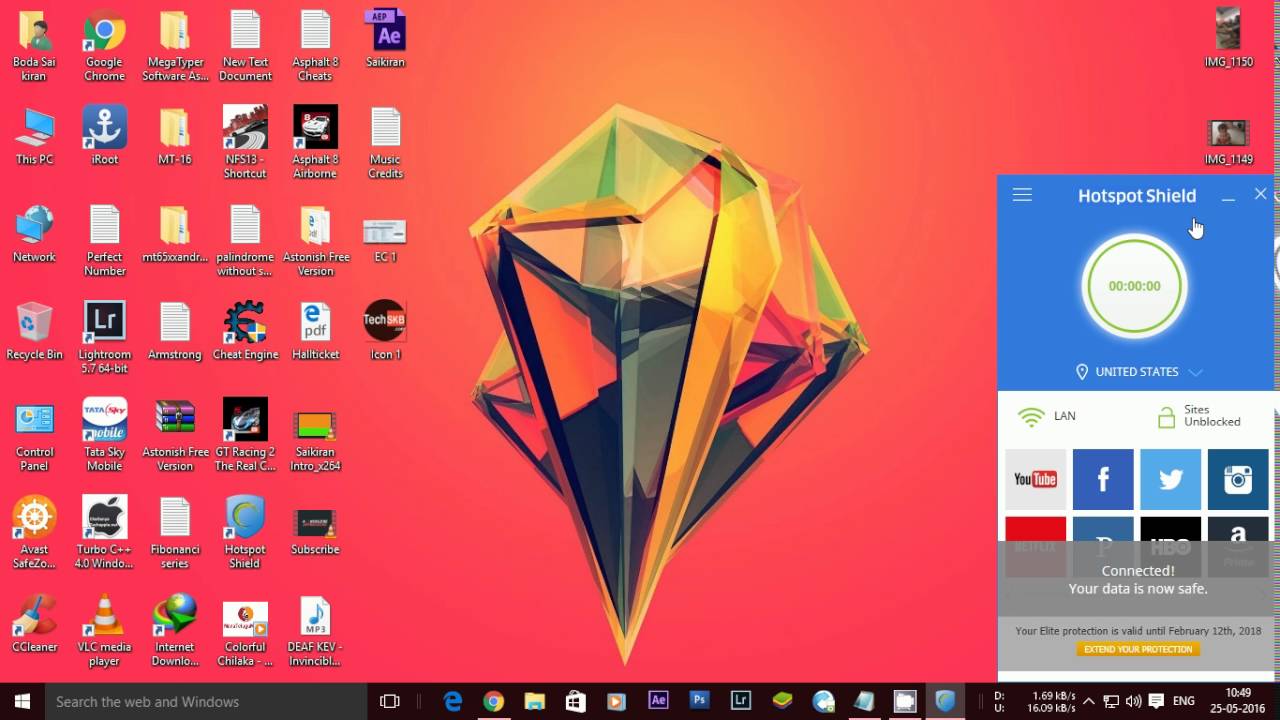Image resolution: width=1280 pixels, height=720 pixels.
Task: Open the Action Center notifications icon
Action: click(1156, 702)
